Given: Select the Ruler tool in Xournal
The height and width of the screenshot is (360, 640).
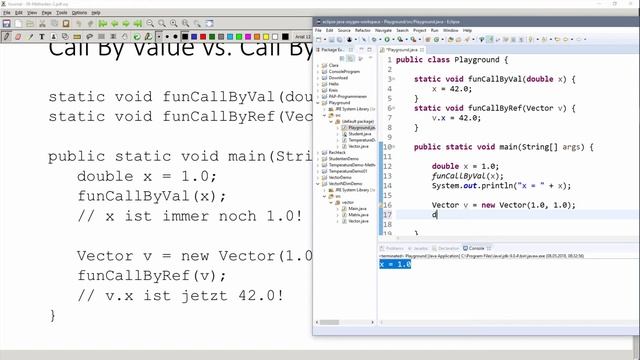Looking at the screenshot, I should [x=77, y=37].
